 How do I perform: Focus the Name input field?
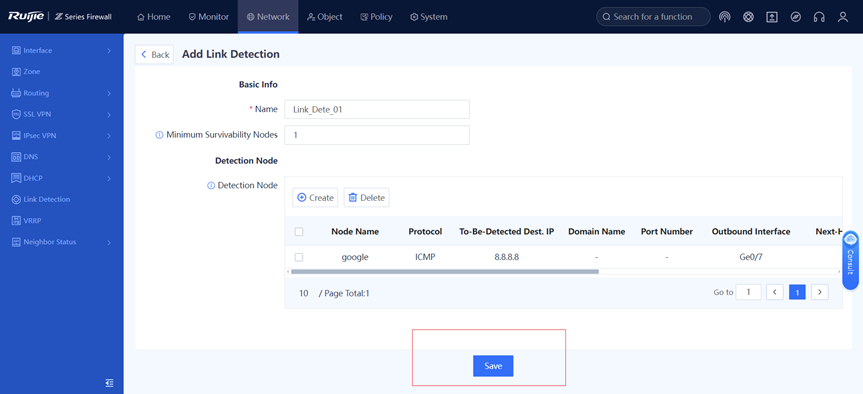click(377, 110)
